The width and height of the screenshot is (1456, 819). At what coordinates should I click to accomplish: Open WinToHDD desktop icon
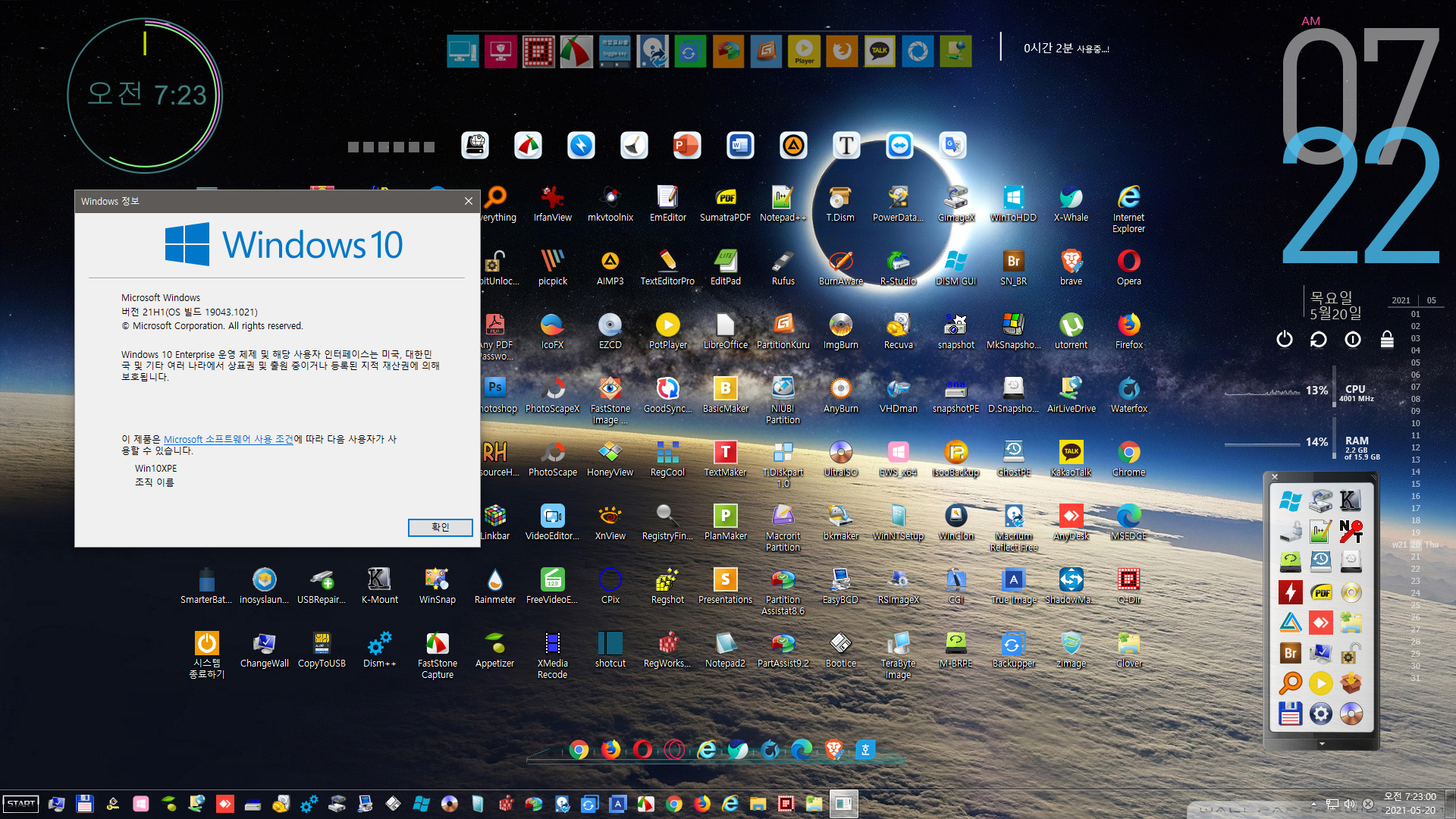coord(1013,204)
